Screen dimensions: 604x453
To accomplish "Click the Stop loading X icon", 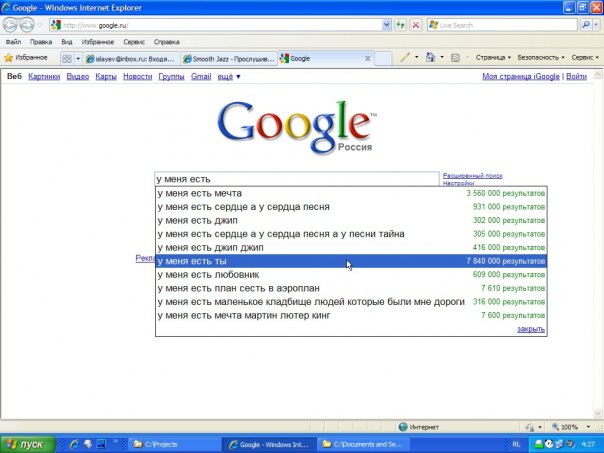I will click(415, 25).
